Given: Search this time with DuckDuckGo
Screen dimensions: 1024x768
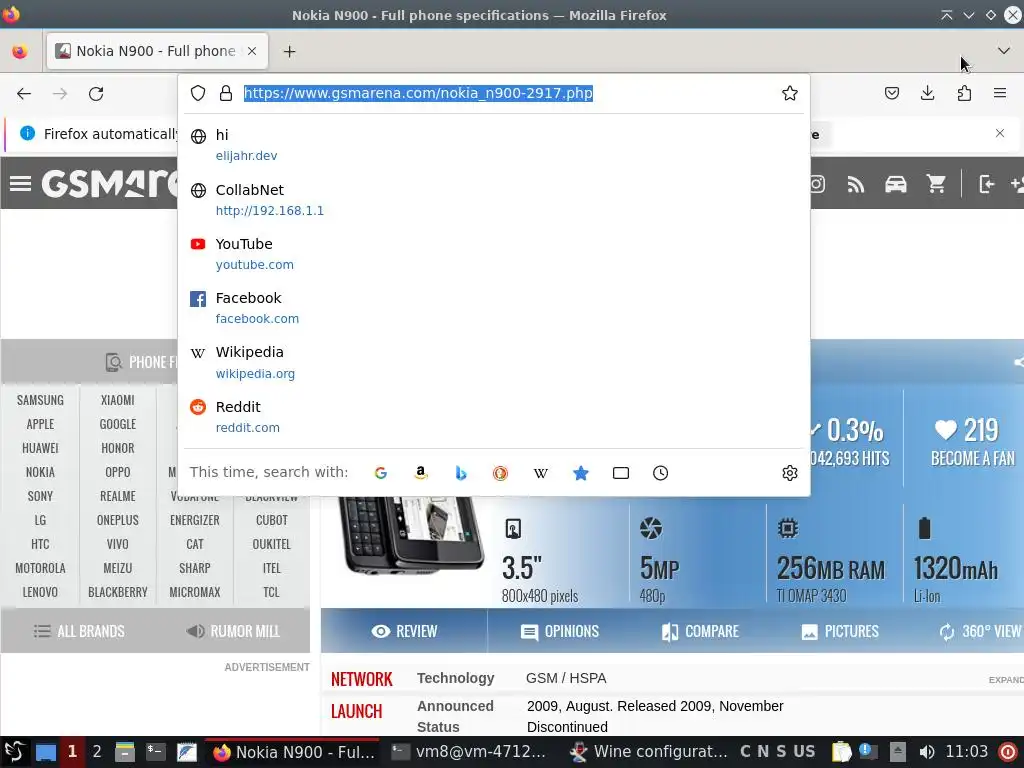Looking at the screenshot, I should pyautogui.click(x=500, y=473).
